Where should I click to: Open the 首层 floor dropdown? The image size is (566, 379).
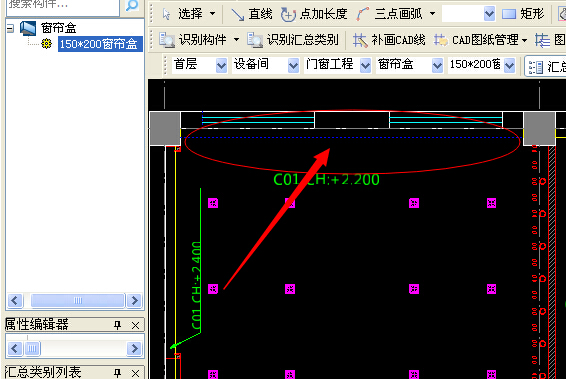click(221, 65)
